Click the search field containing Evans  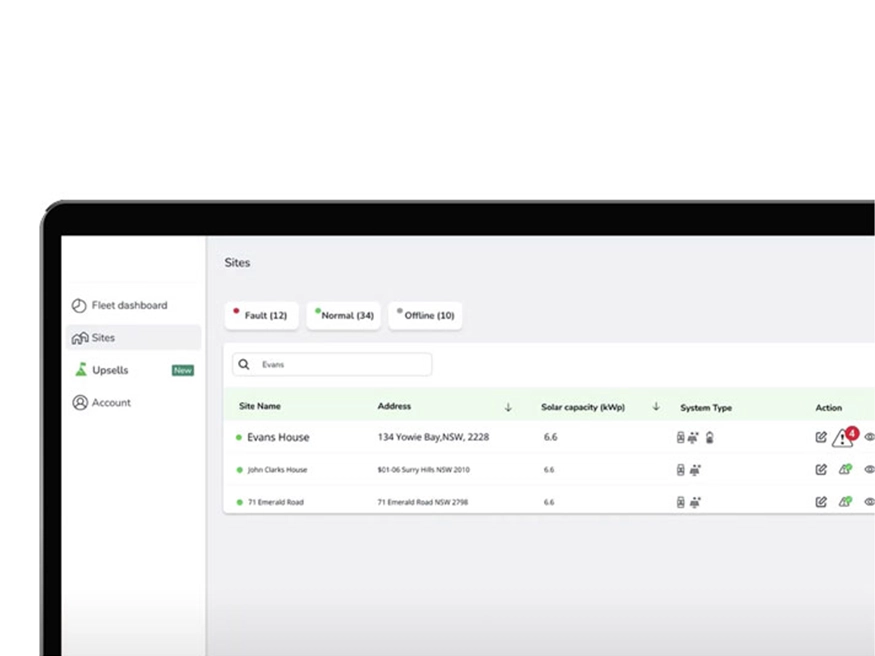point(340,365)
